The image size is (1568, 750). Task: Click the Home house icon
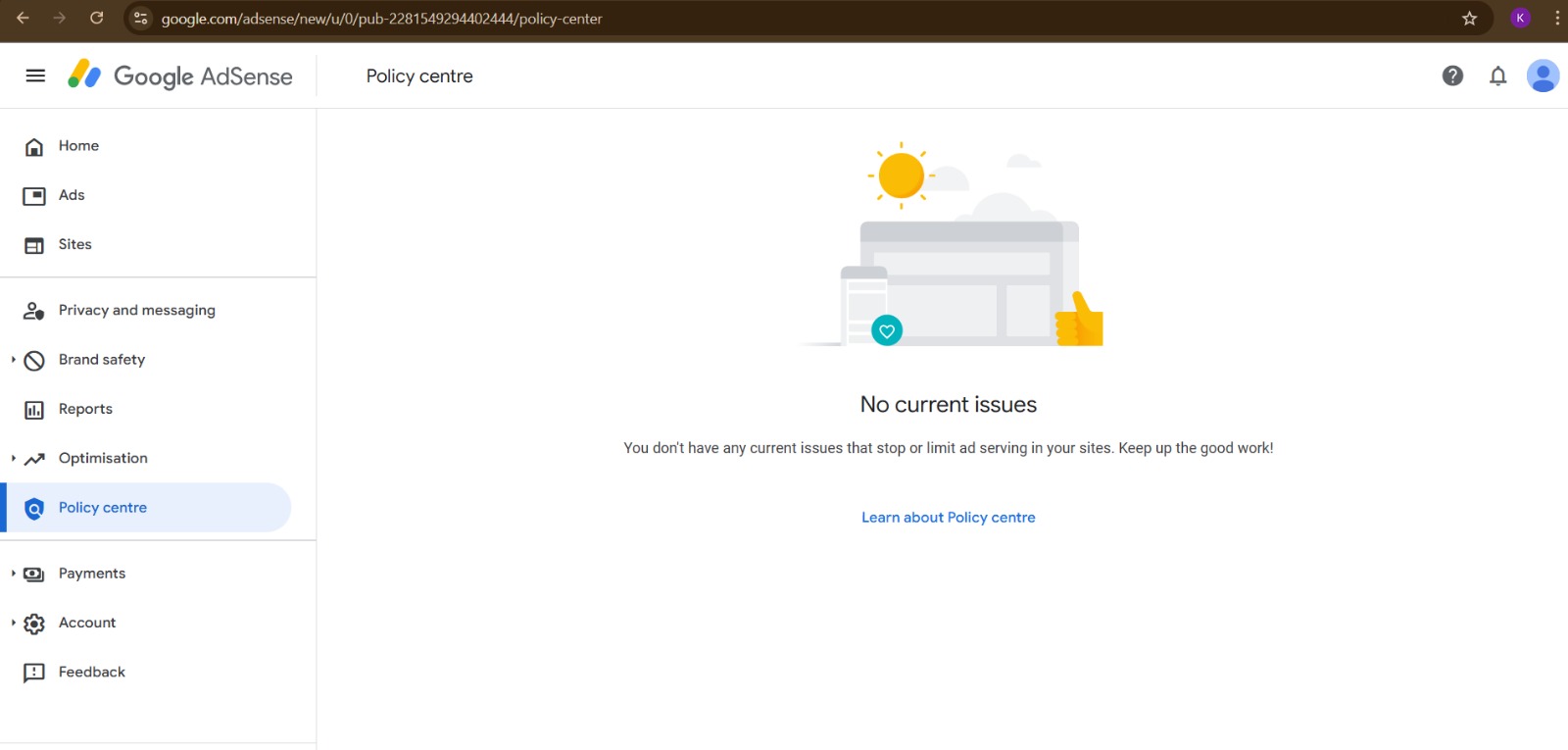[x=34, y=147]
